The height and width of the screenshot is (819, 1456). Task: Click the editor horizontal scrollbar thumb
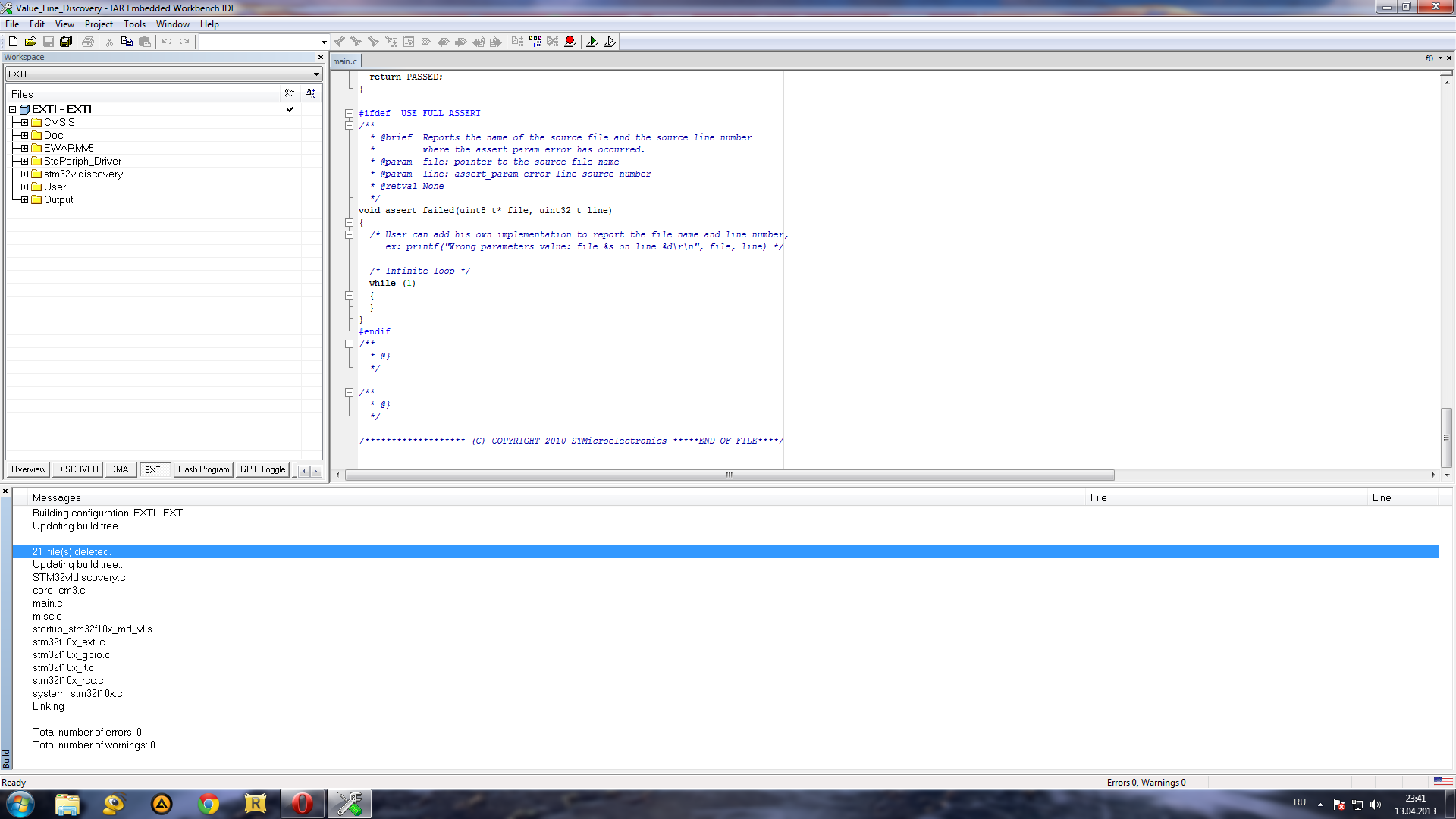click(729, 475)
